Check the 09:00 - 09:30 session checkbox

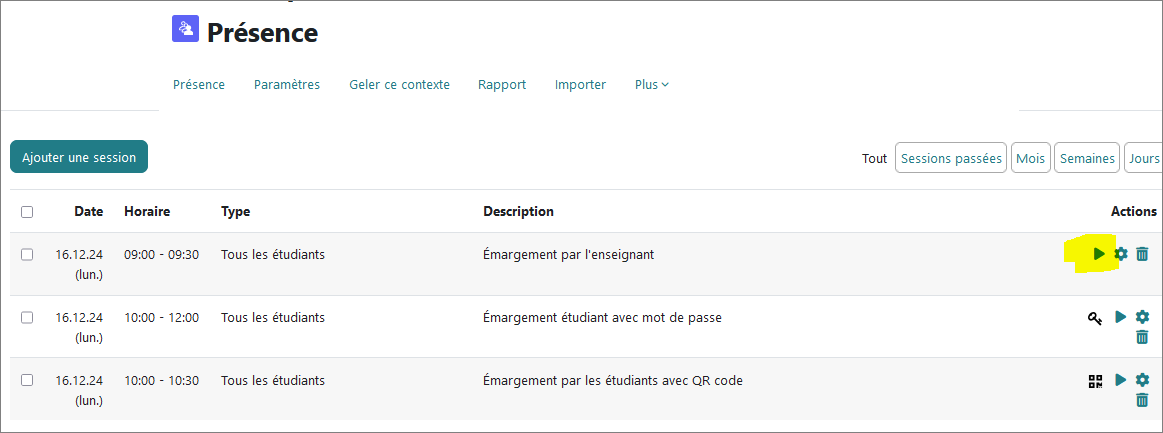pos(27,255)
